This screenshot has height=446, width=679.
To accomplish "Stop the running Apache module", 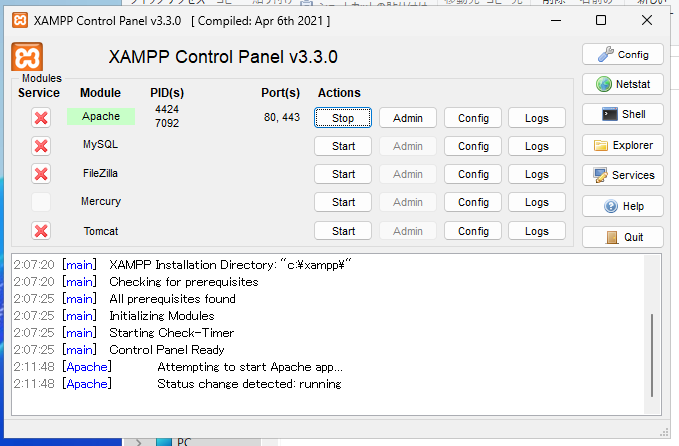I will (x=343, y=118).
